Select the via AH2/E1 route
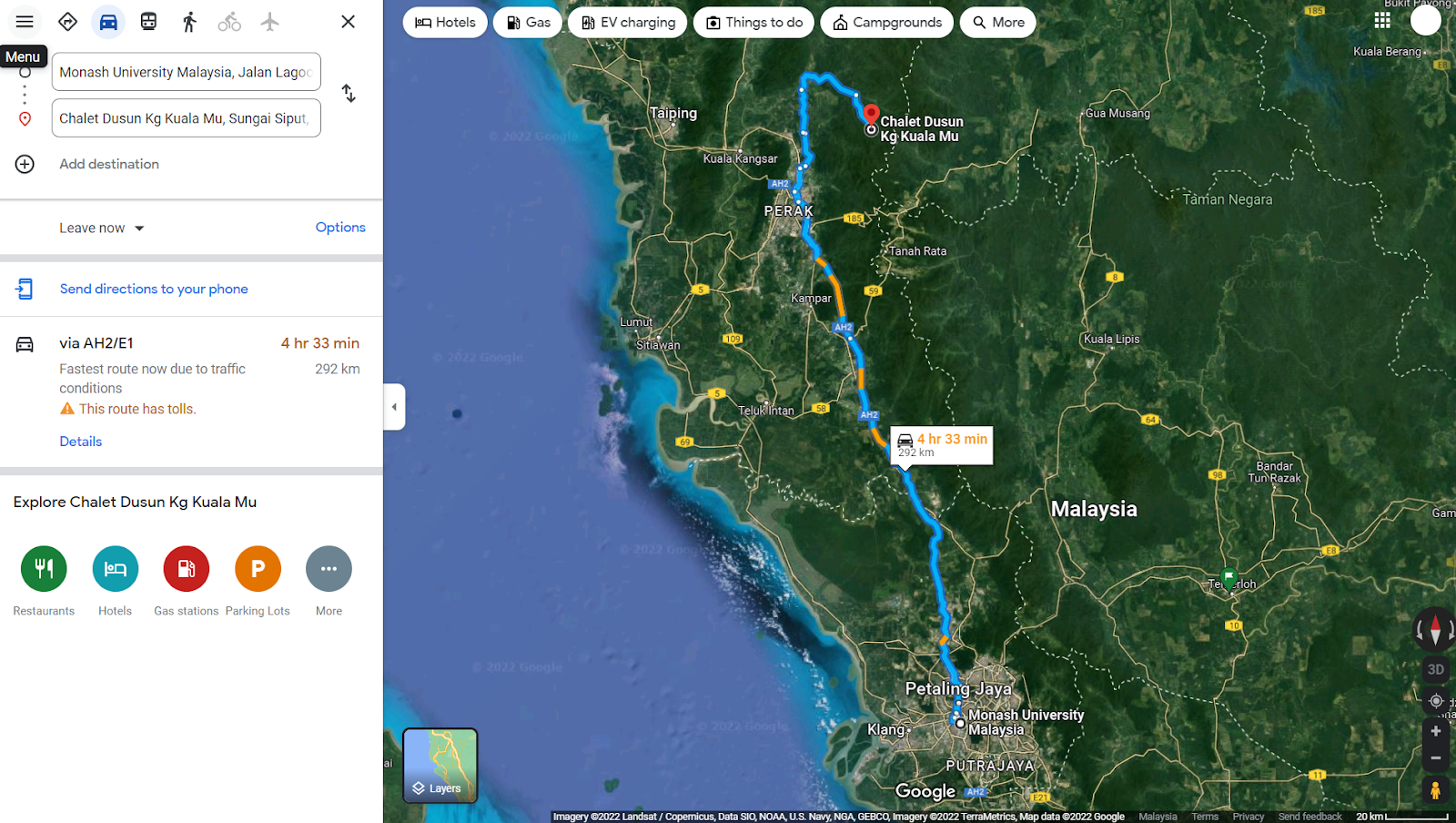1456x823 pixels. point(191,391)
